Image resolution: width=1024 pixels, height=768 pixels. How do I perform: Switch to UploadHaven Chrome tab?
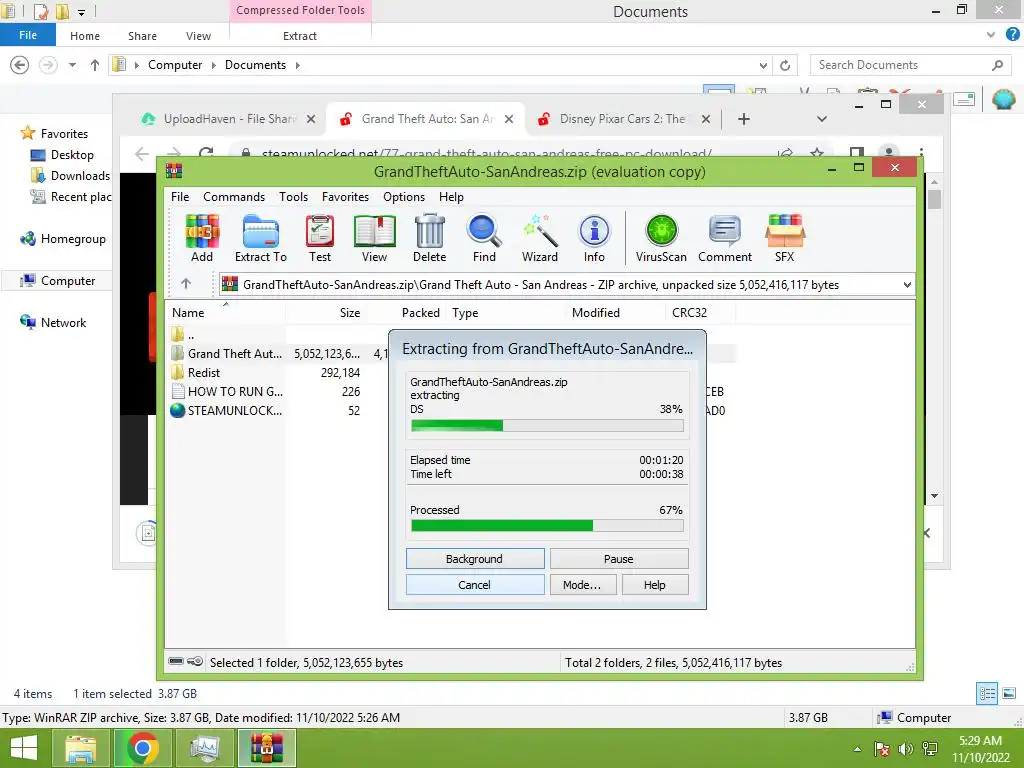click(x=229, y=119)
